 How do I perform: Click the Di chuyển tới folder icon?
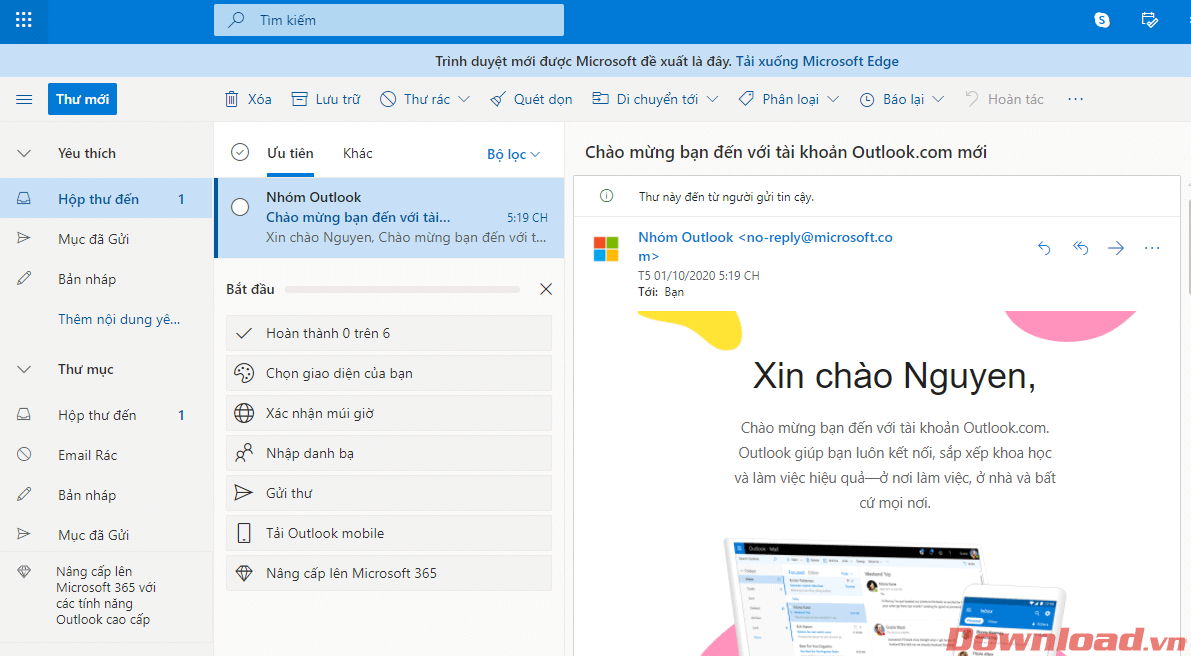(x=601, y=99)
